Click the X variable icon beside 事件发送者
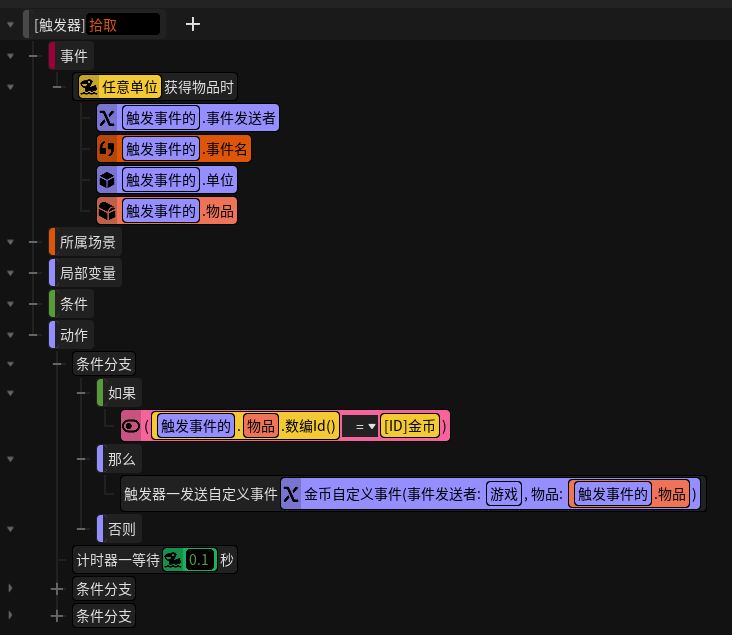 (107, 118)
